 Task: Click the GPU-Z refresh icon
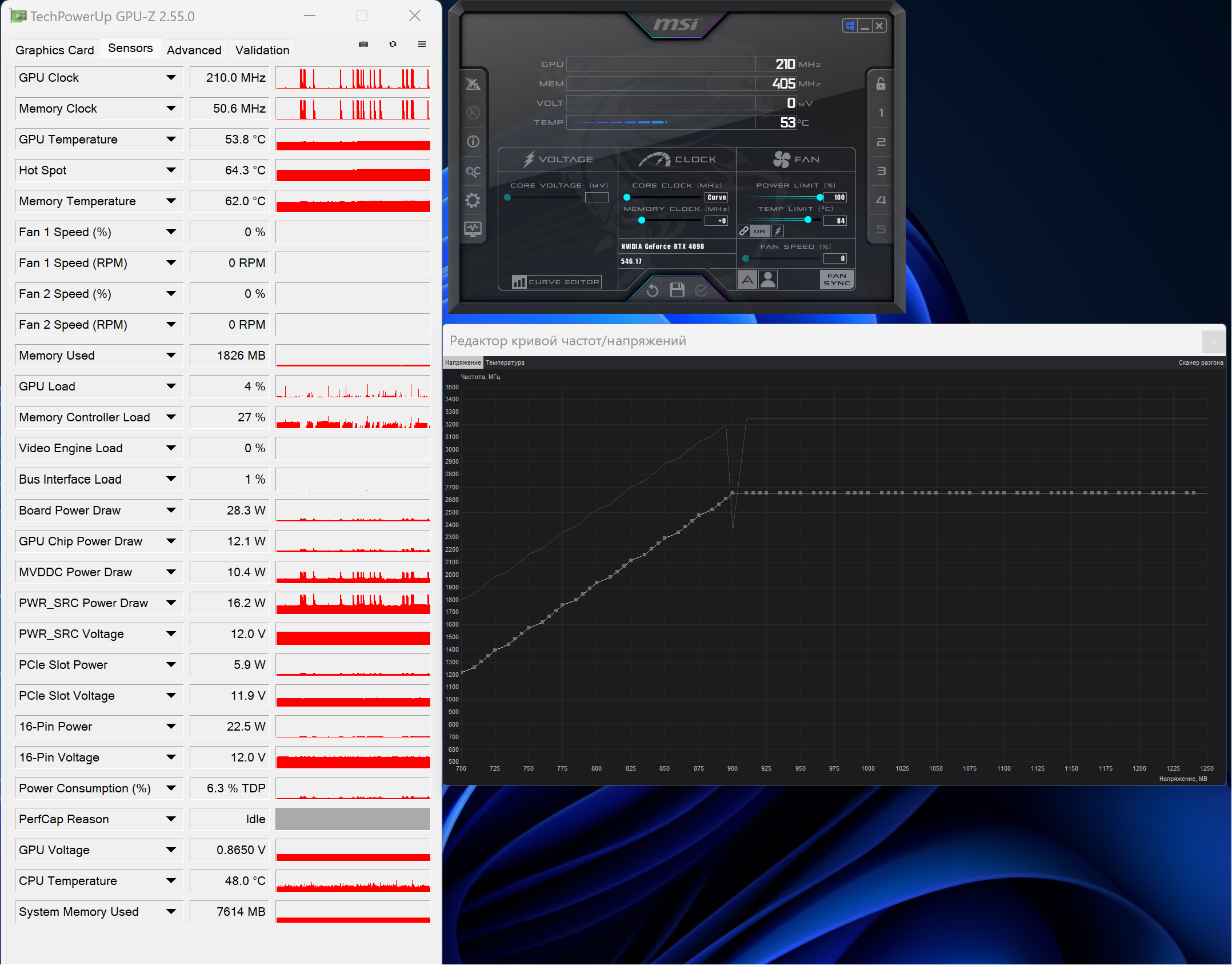393,45
